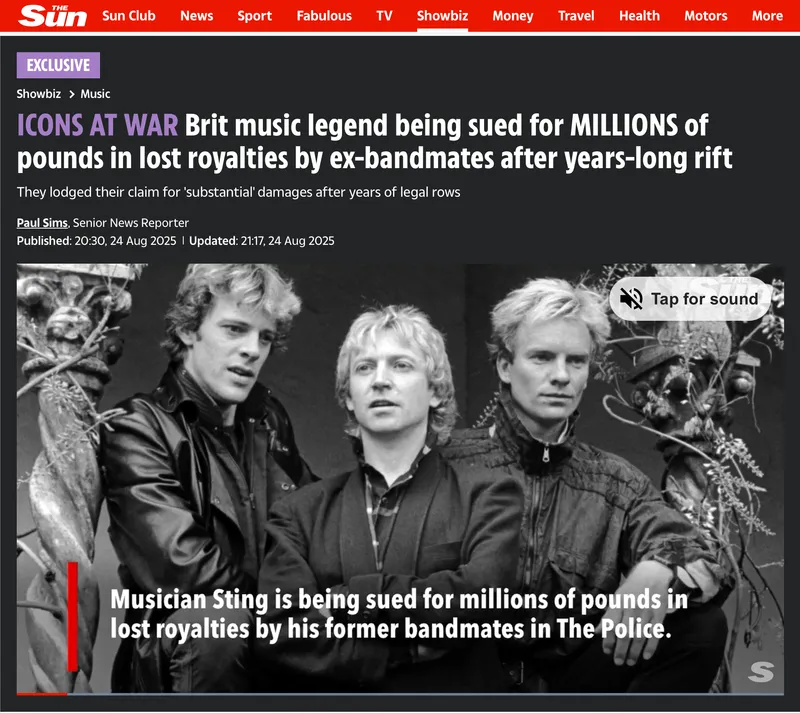Click The Sun logo
Viewport: 800px width, 713px height.
[53, 15]
